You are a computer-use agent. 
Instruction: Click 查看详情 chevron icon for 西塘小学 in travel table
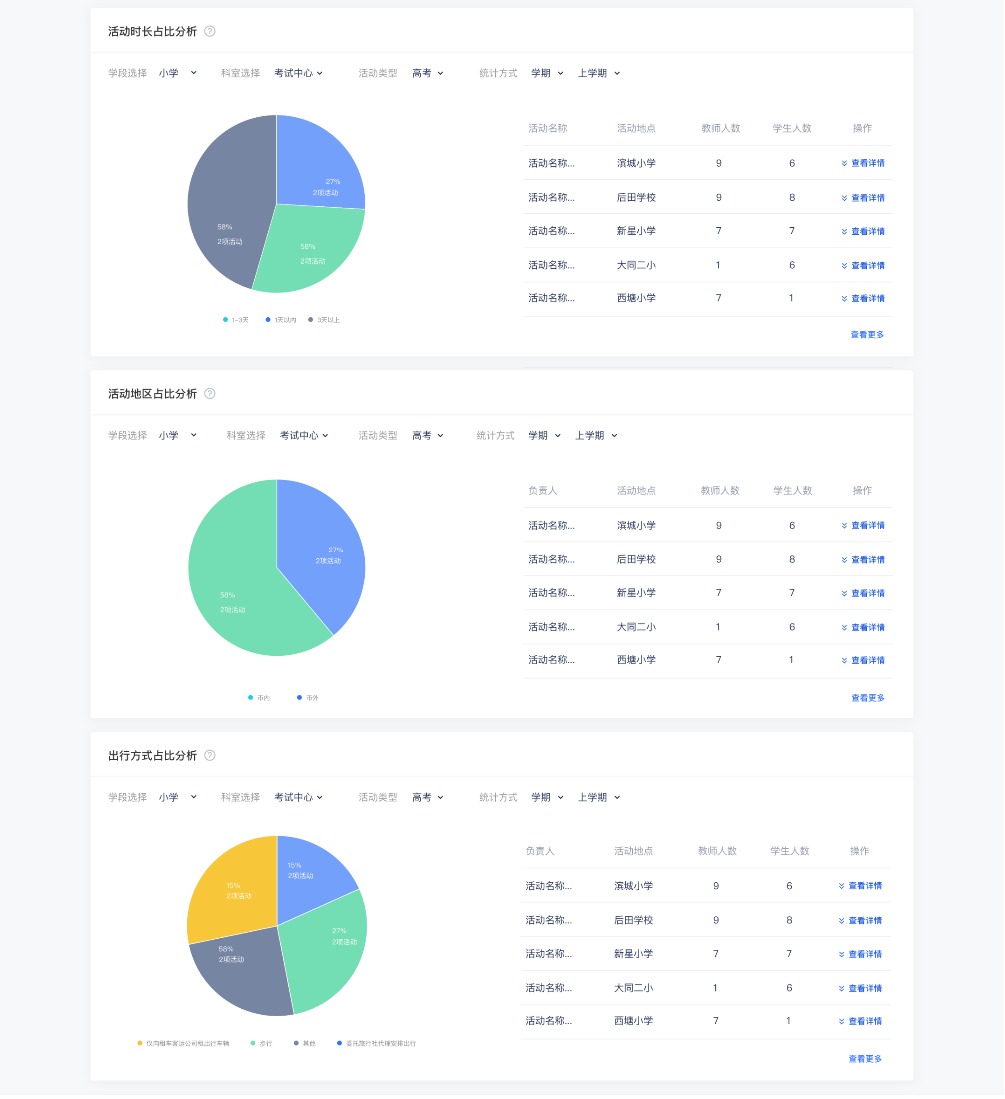[x=842, y=1021]
